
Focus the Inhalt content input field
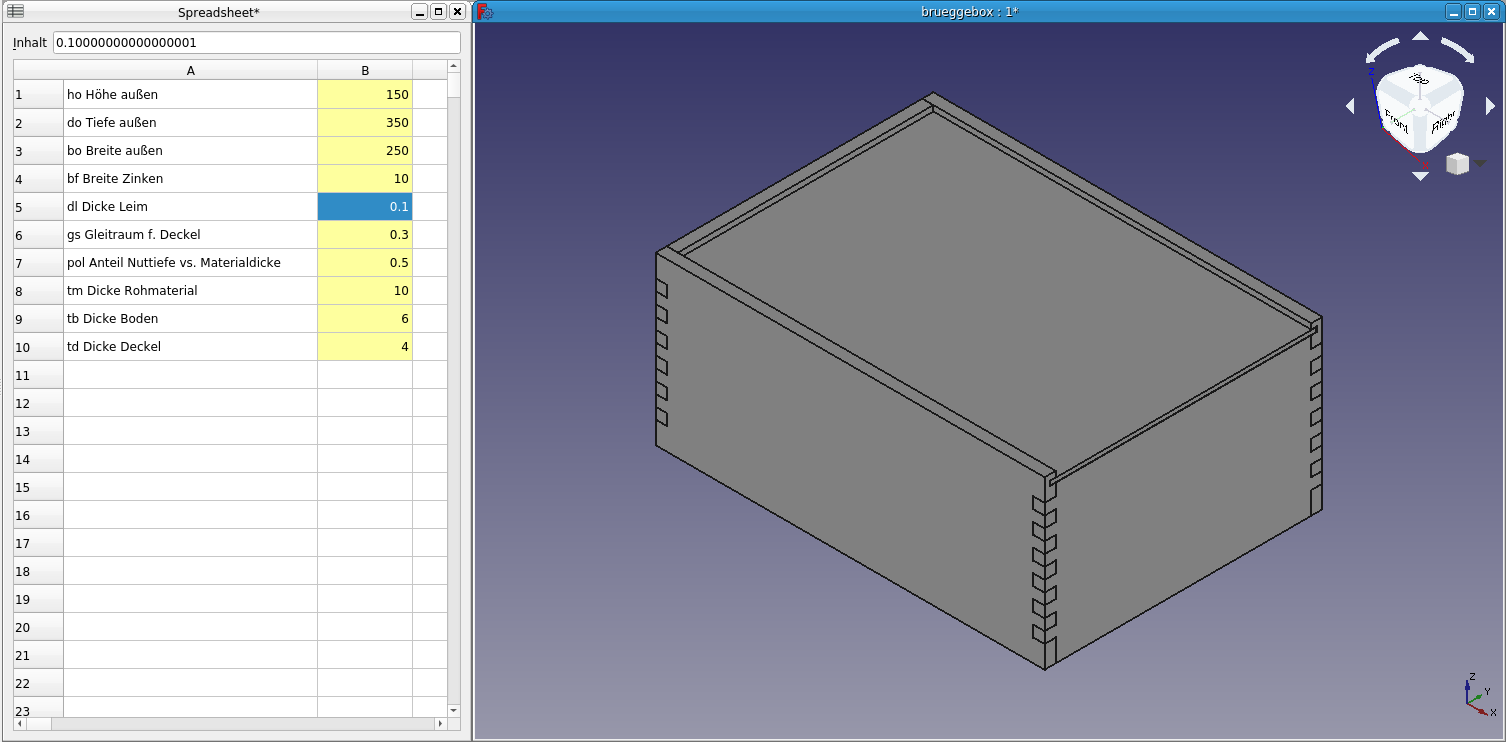[x=256, y=43]
